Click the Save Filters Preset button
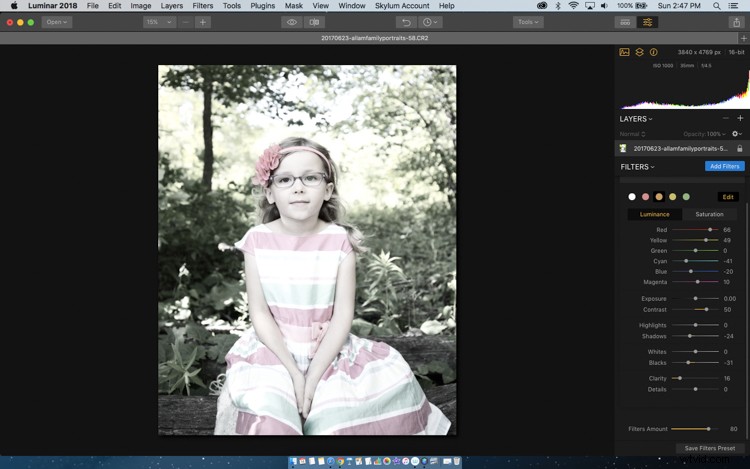This screenshot has height=469, width=750. (710, 448)
